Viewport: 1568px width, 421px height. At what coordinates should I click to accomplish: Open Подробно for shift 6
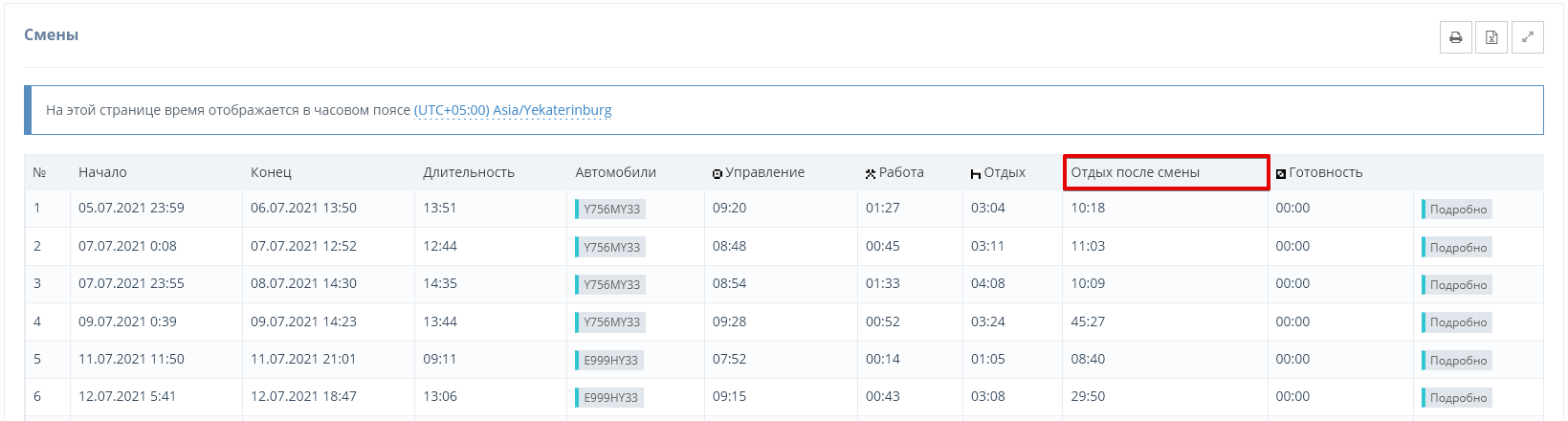[1457, 398]
